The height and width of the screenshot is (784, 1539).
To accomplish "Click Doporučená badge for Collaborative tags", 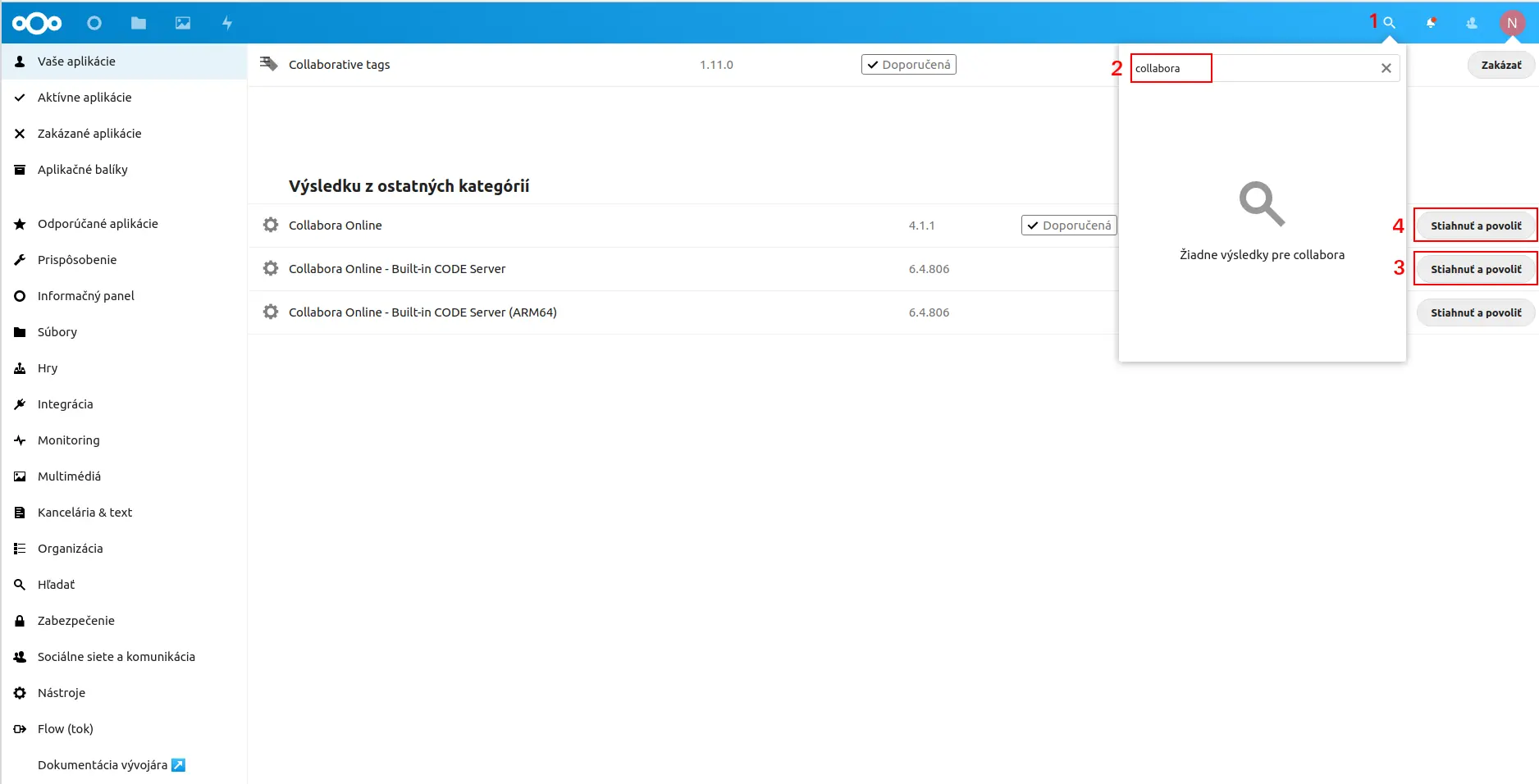I will (x=908, y=64).
